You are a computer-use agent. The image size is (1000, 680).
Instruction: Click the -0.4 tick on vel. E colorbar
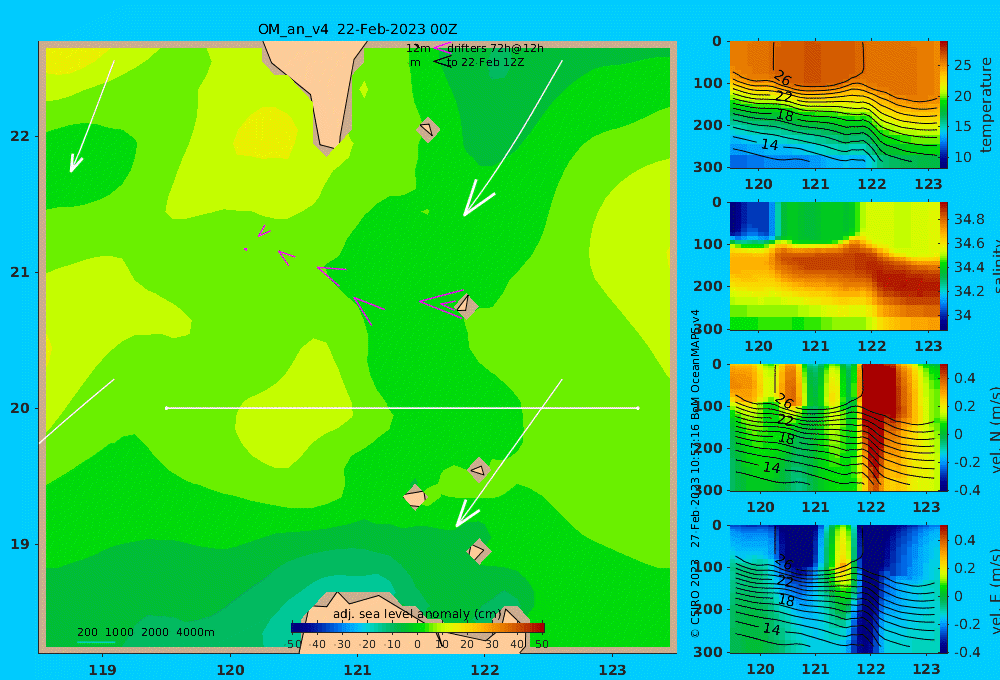pos(967,652)
